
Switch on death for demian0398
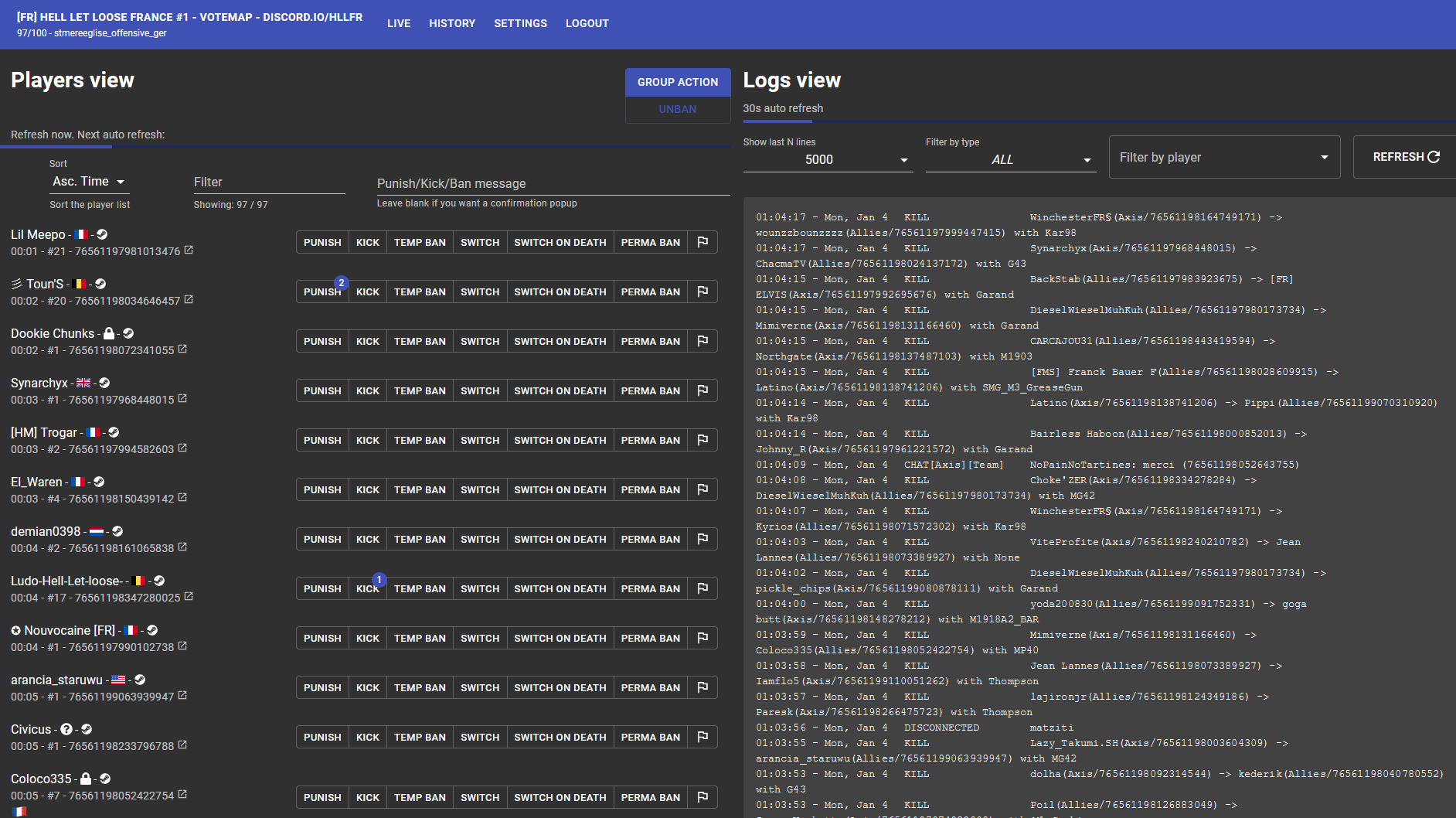click(560, 539)
